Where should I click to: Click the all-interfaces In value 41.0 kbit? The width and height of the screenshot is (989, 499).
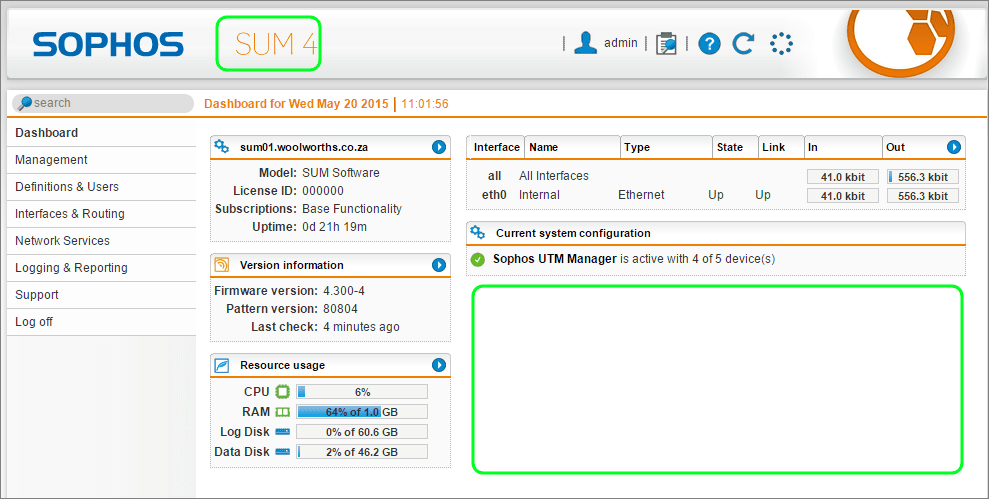tap(843, 177)
